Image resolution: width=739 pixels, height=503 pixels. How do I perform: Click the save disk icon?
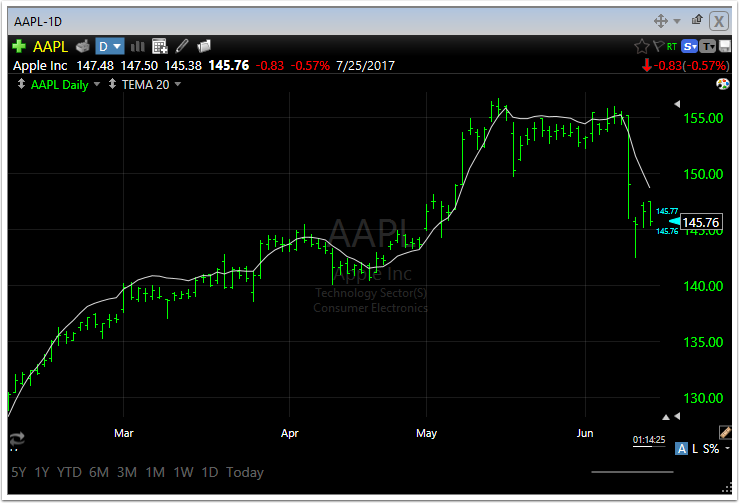[724, 46]
